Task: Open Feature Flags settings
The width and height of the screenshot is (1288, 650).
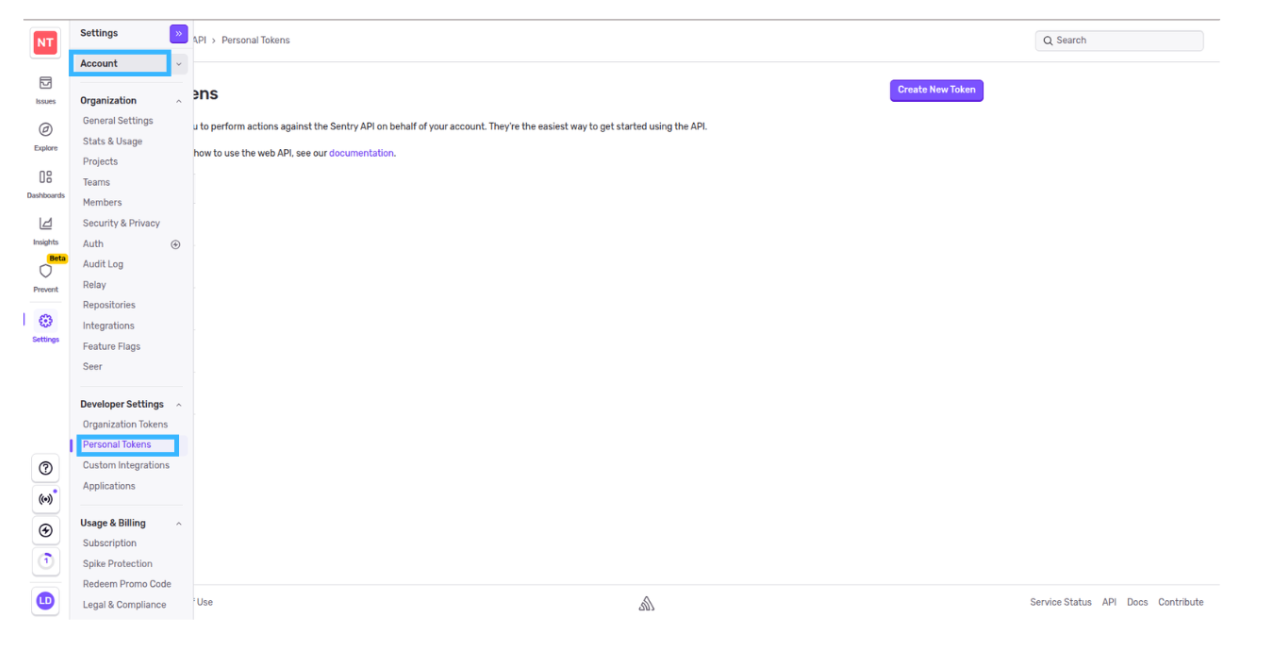Action: coord(111,347)
